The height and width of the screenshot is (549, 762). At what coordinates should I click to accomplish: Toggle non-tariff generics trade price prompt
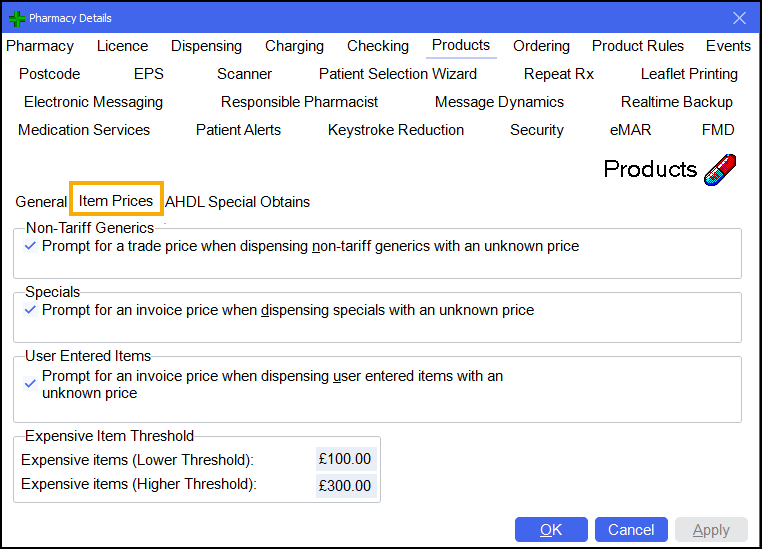tap(31, 246)
